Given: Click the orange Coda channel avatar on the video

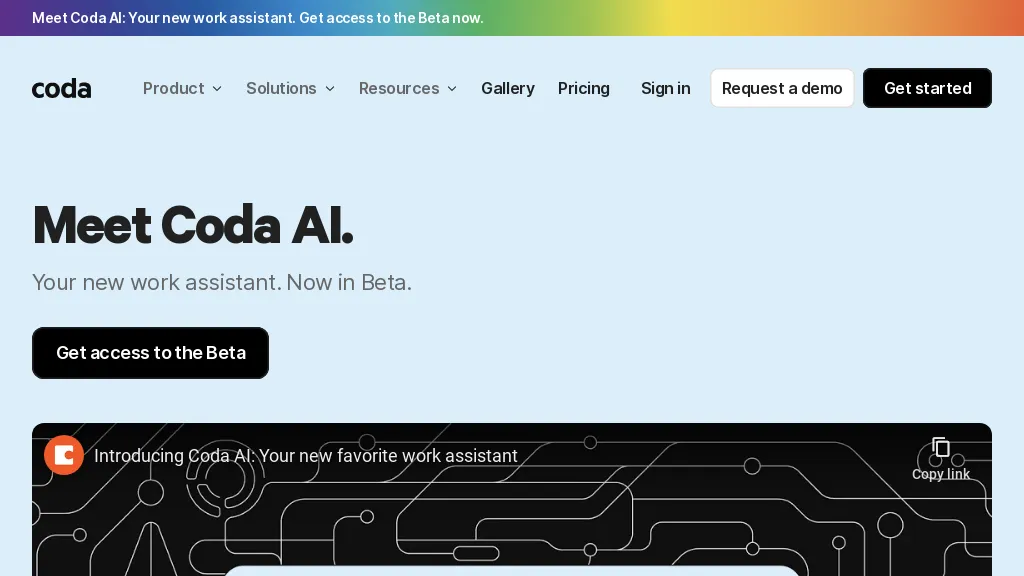Looking at the screenshot, I should [x=64, y=455].
